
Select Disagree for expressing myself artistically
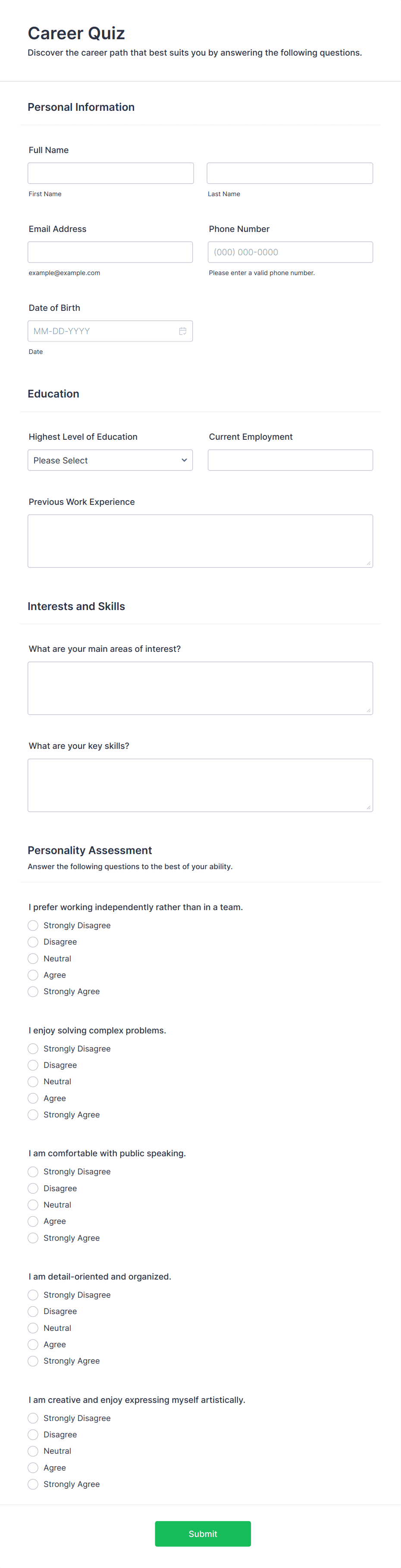click(32, 1434)
